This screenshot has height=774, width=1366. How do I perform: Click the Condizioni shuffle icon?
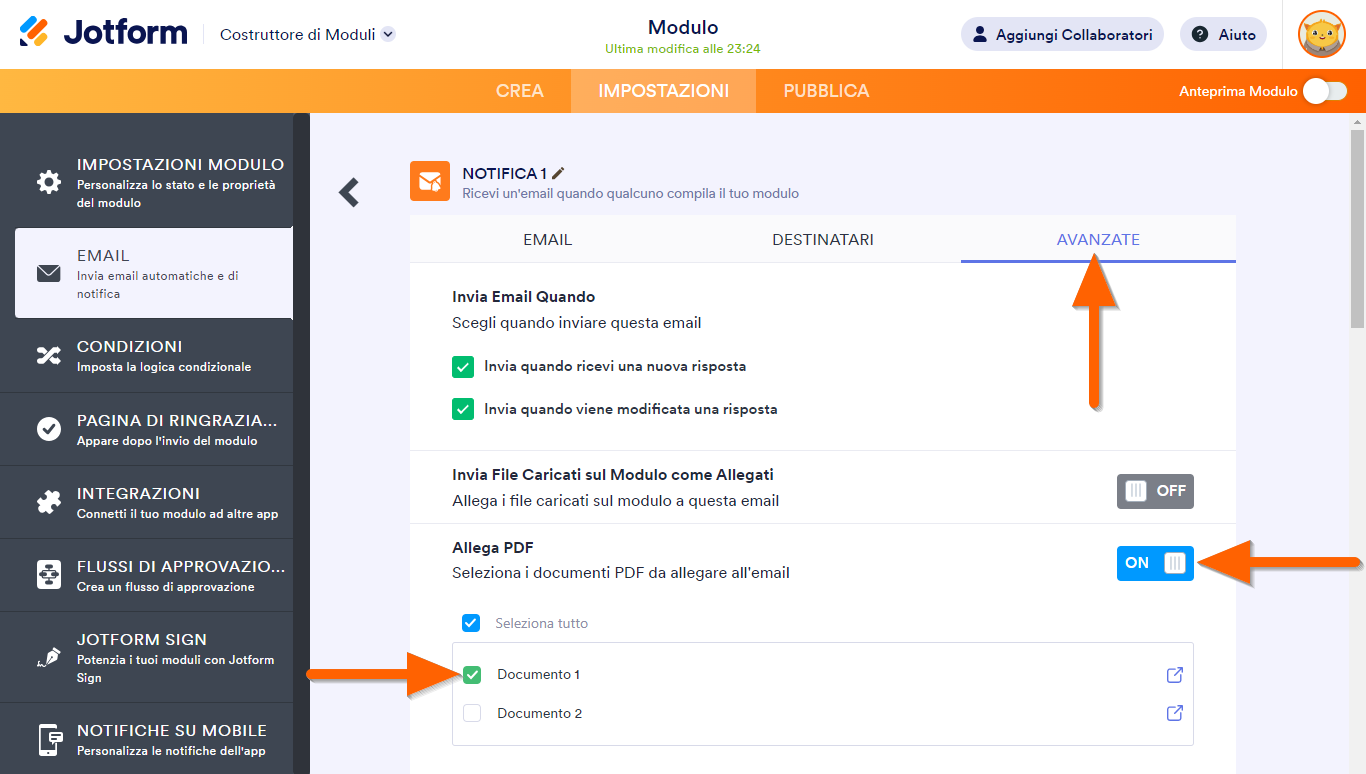coord(48,355)
